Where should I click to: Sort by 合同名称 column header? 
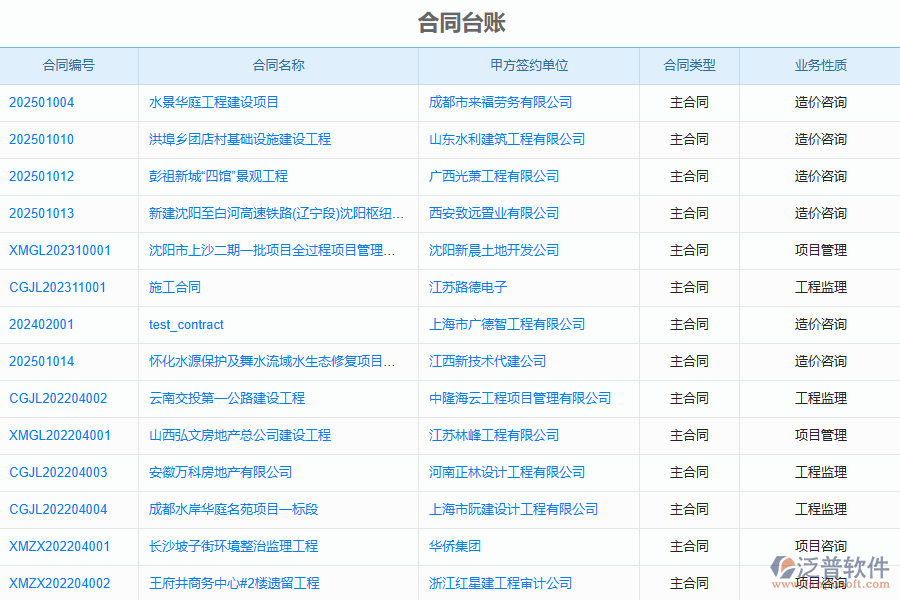pyautogui.click(x=278, y=65)
